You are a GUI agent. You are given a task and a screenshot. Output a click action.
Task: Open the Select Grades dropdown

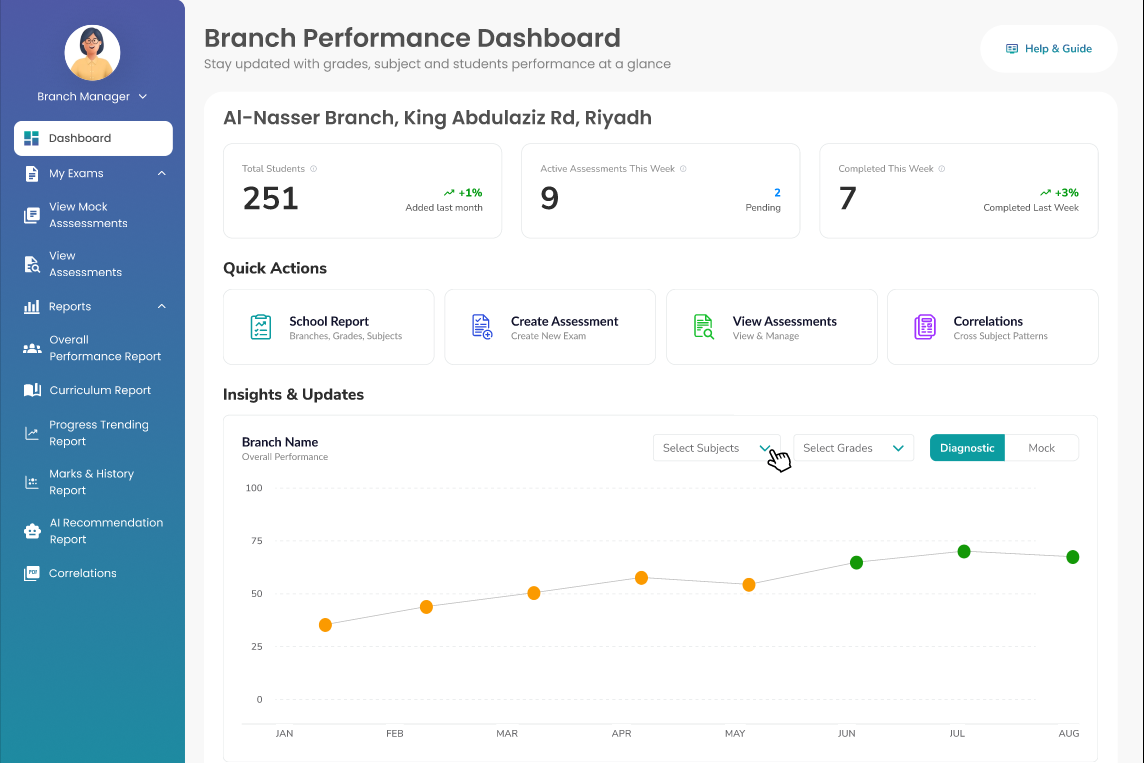tap(853, 448)
